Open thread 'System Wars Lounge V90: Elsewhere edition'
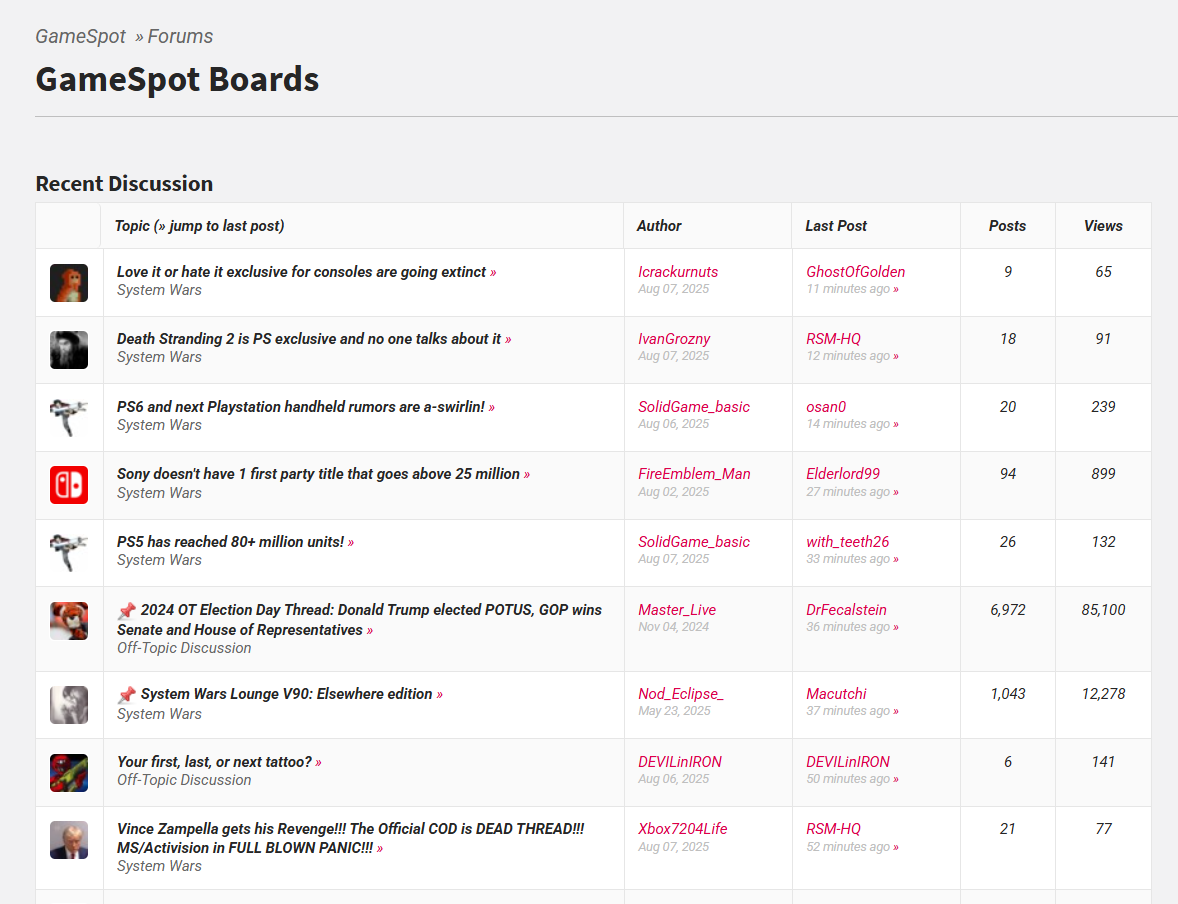 [286, 694]
